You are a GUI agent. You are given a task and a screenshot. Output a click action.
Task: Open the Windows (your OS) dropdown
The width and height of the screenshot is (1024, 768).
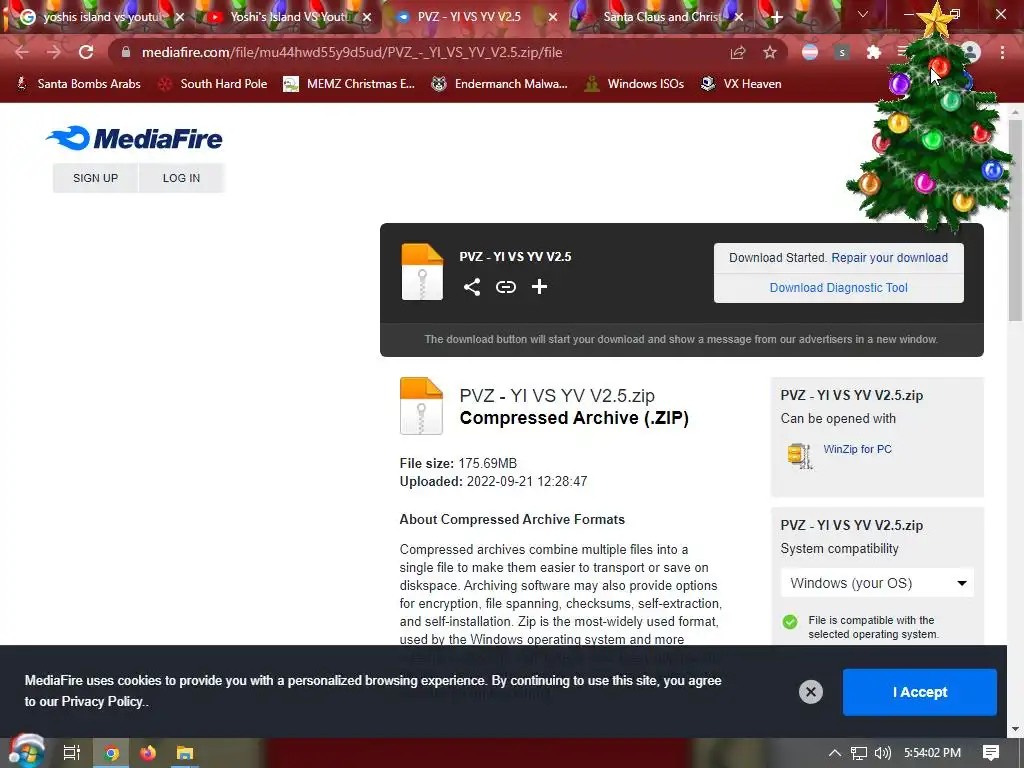point(877,583)
